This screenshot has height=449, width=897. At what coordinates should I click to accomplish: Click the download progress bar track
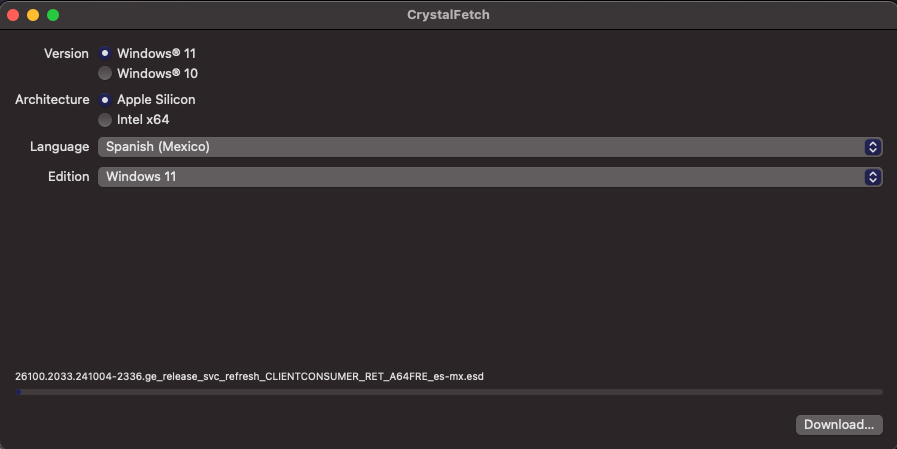tap(449, 392)
